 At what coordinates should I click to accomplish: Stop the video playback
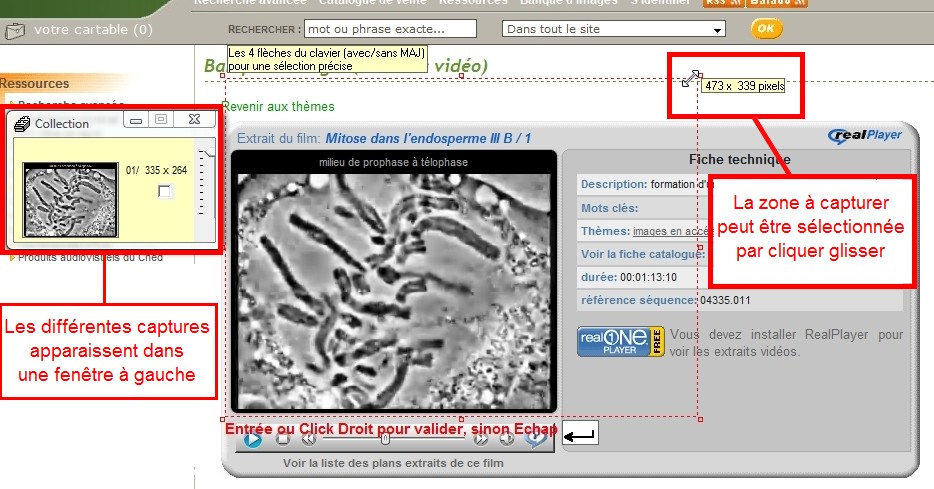click(x=283, y=438)
